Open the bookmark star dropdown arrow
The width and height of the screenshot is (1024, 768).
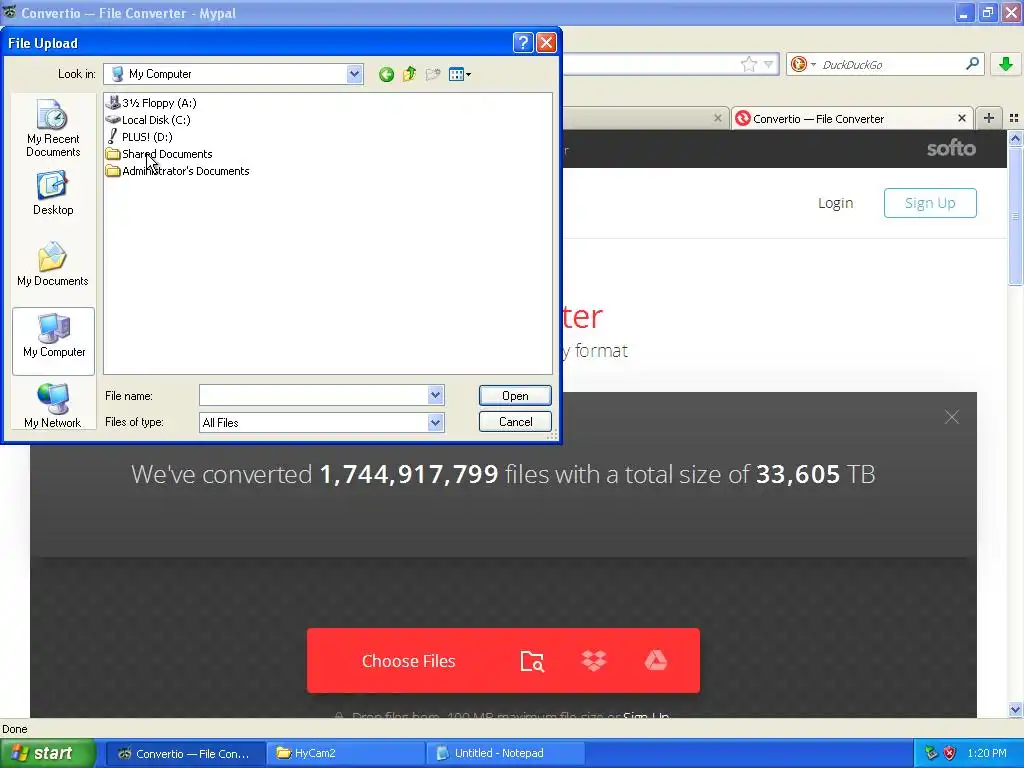tap(769, 64)
